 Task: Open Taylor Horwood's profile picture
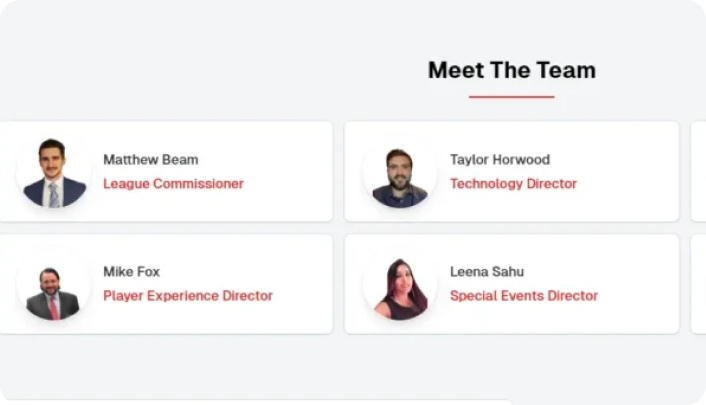pos(400,172)
